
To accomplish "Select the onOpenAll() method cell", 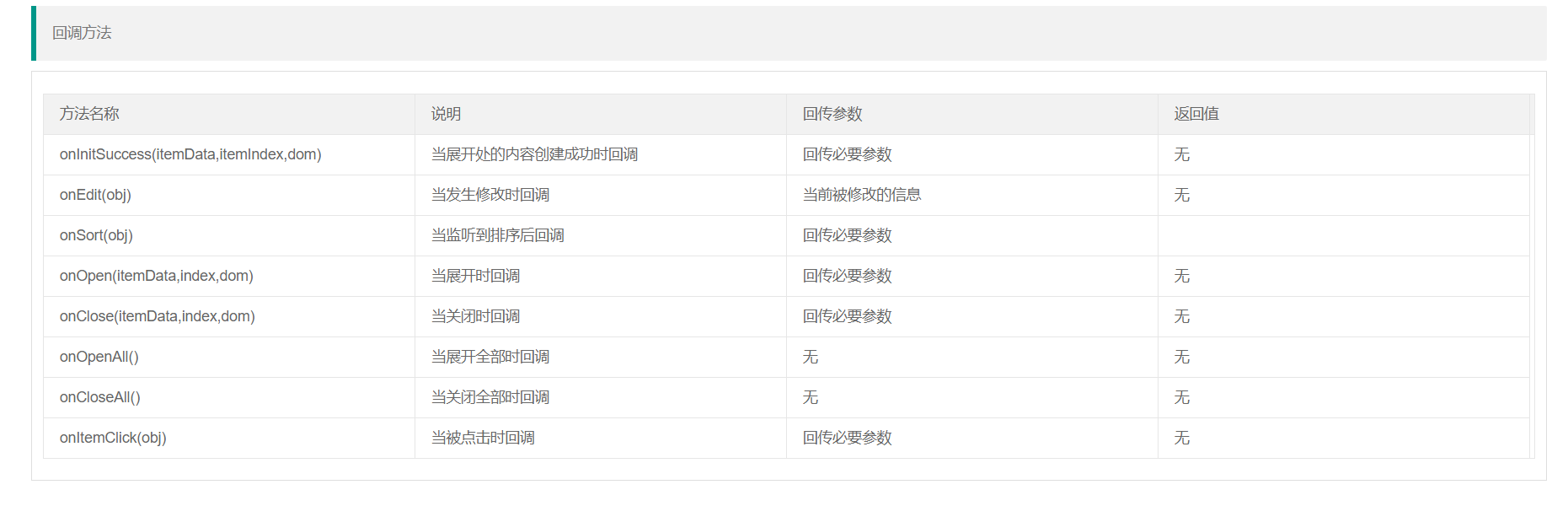I will [x=99, y=357].
